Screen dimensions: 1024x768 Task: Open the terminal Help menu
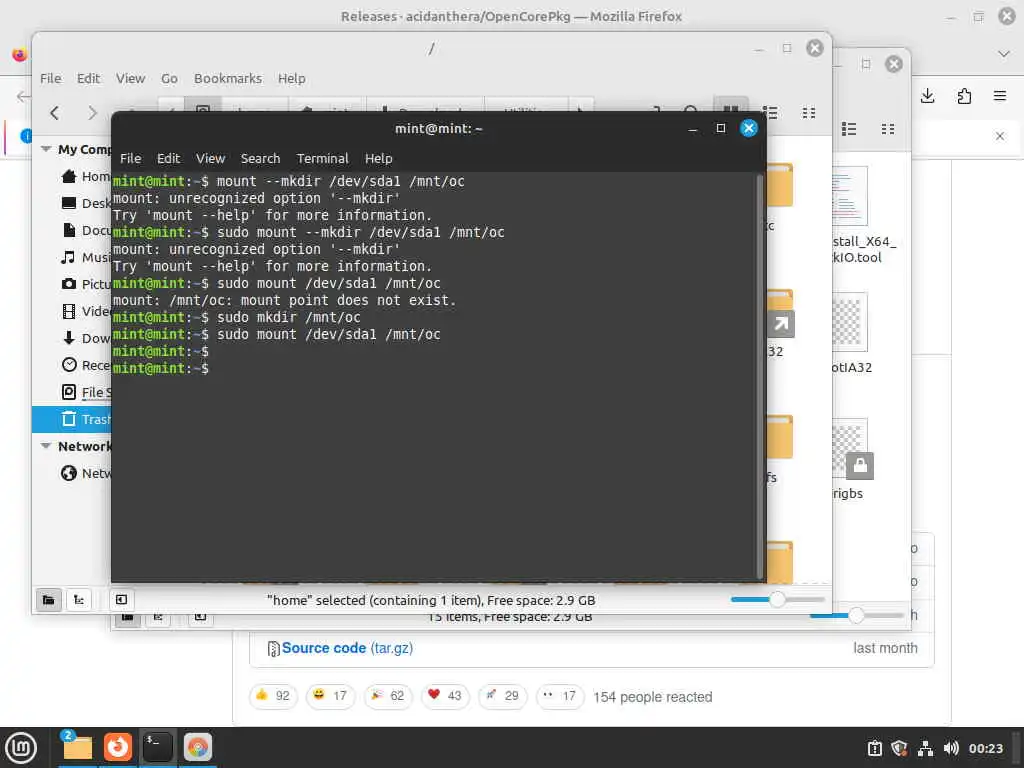(378, 159)
